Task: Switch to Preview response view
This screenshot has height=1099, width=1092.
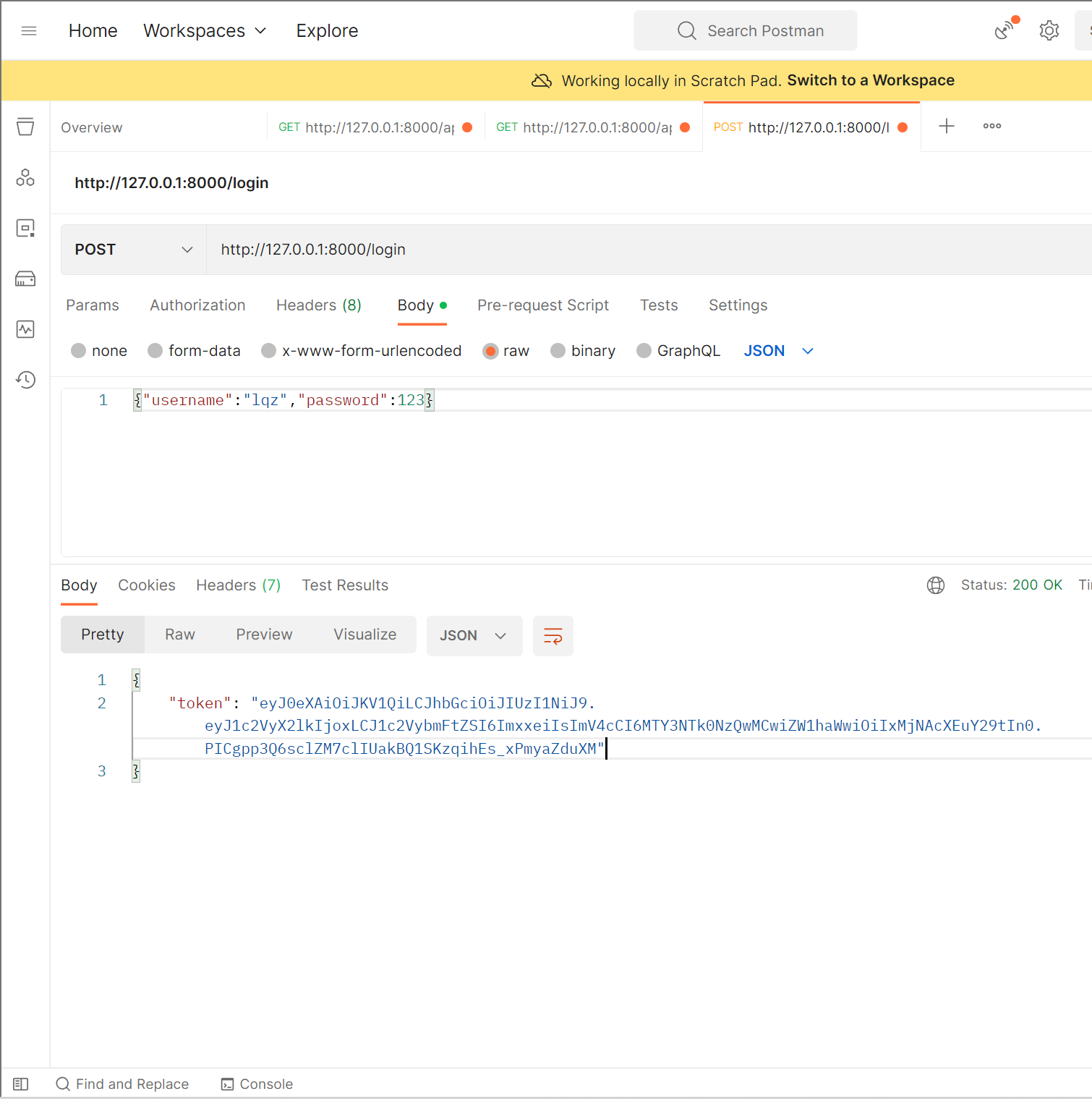Action: [264, 635]
